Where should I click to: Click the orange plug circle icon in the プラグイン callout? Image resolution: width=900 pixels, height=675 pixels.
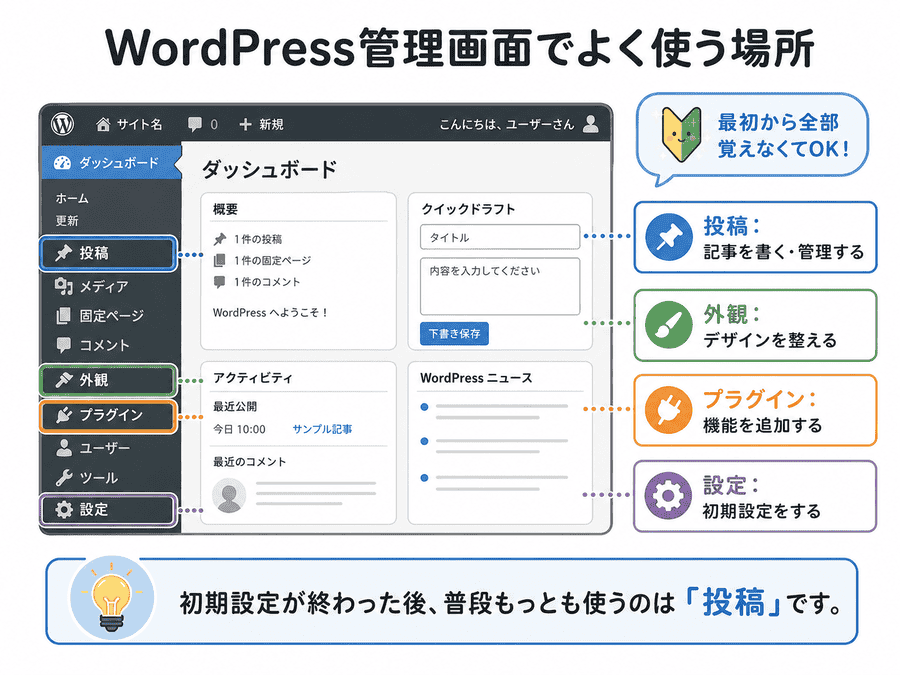[x=668, y=410]
